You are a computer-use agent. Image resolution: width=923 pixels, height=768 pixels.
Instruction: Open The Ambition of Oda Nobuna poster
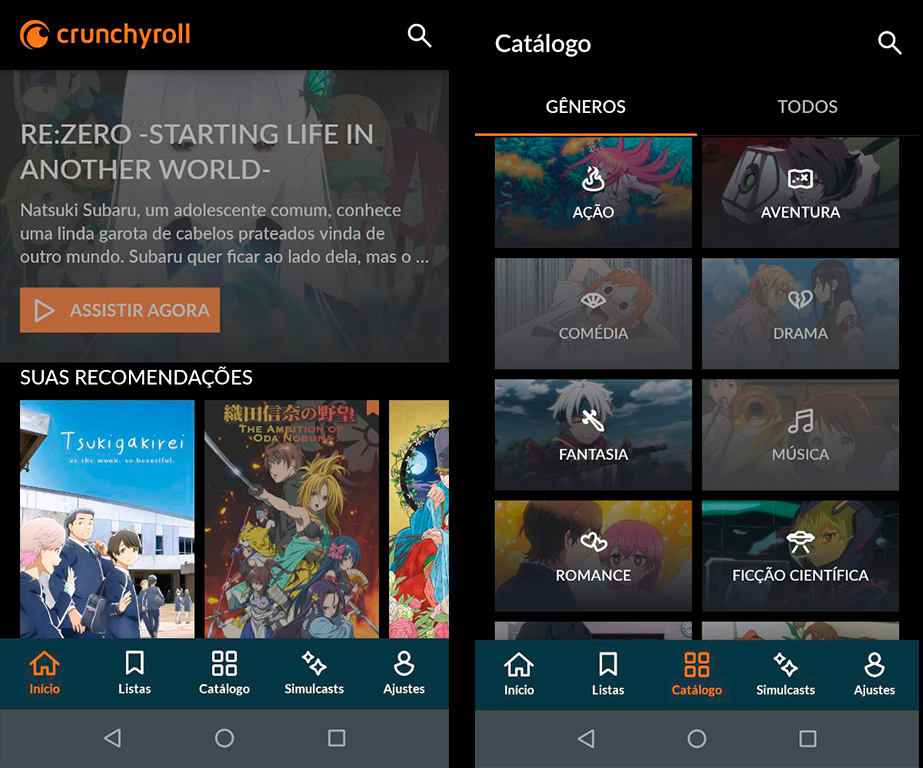pyautogui.click(x=292, y=519)
